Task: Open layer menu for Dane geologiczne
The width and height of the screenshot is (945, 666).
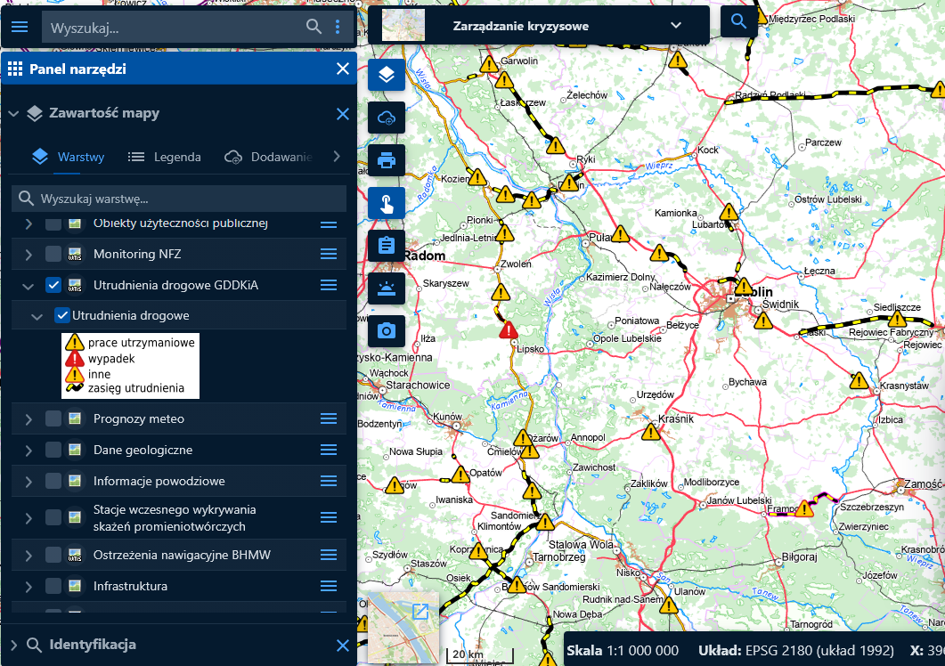Action: (328, 450)
